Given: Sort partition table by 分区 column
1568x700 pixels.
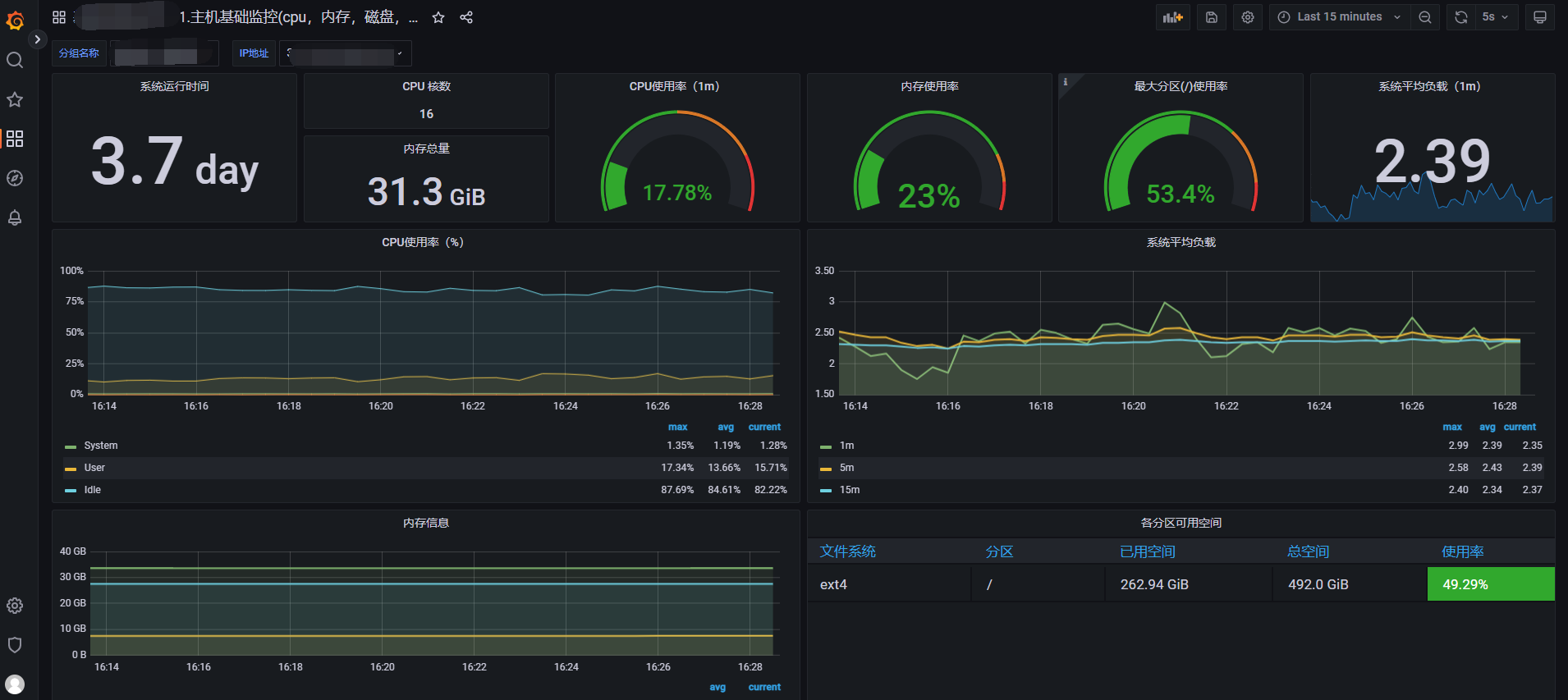Looking at the screenshot, I should pos(999,551).
